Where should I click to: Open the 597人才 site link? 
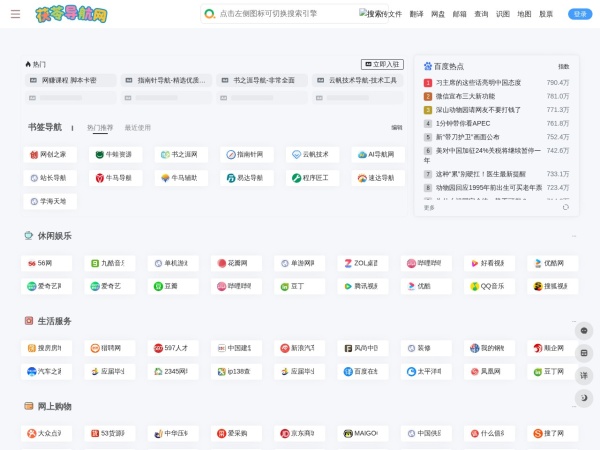click(x=173, y=348)
